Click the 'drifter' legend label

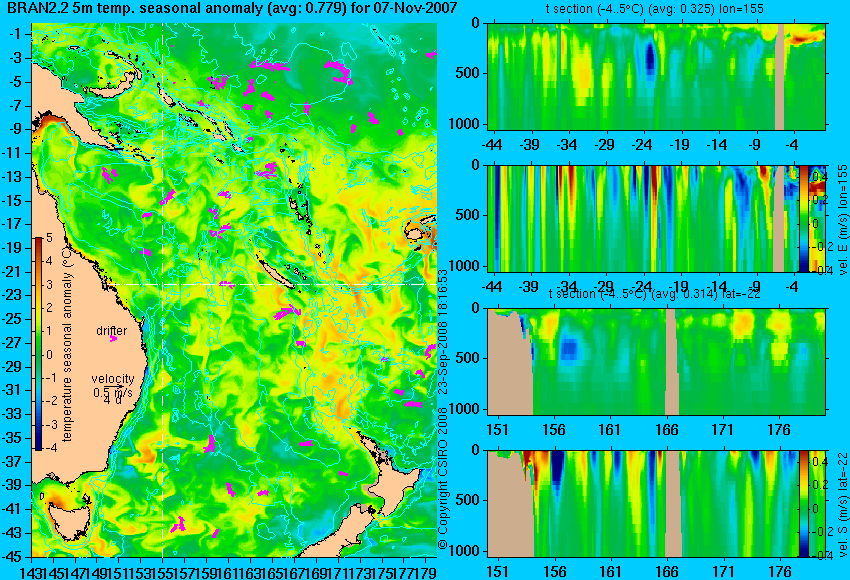click(x=112, y=331)
